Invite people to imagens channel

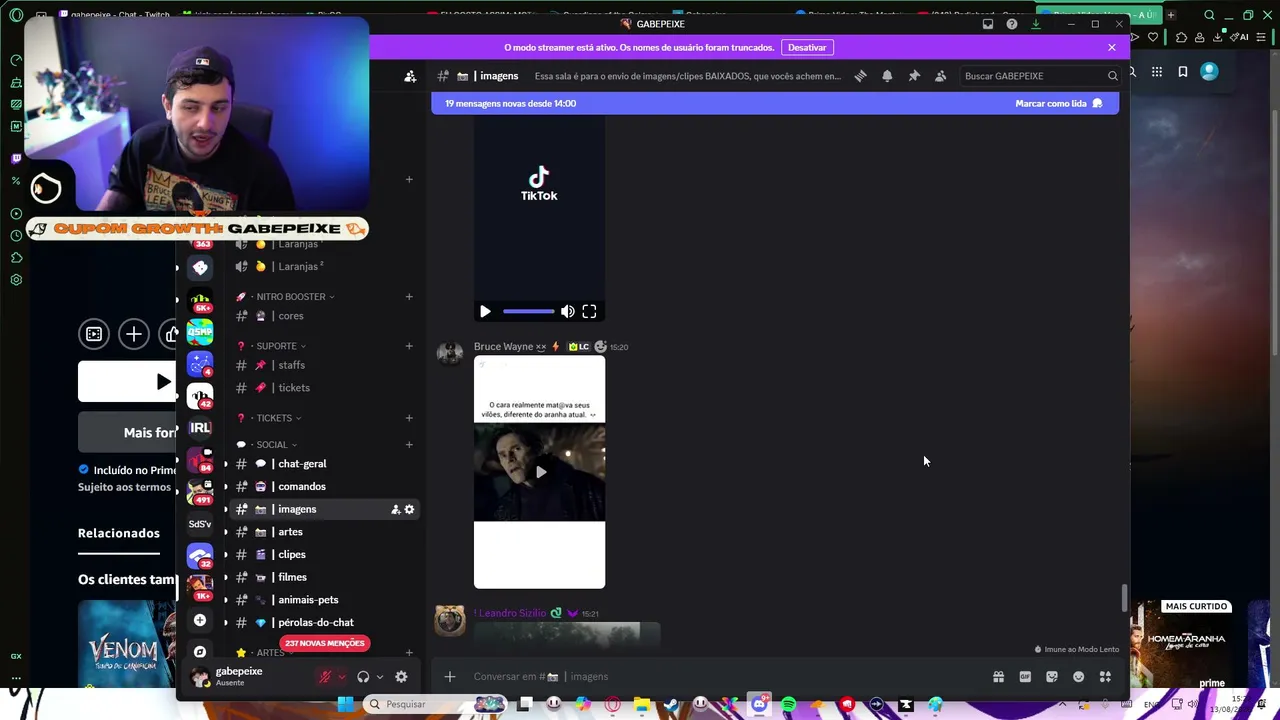tap(396, 510)
